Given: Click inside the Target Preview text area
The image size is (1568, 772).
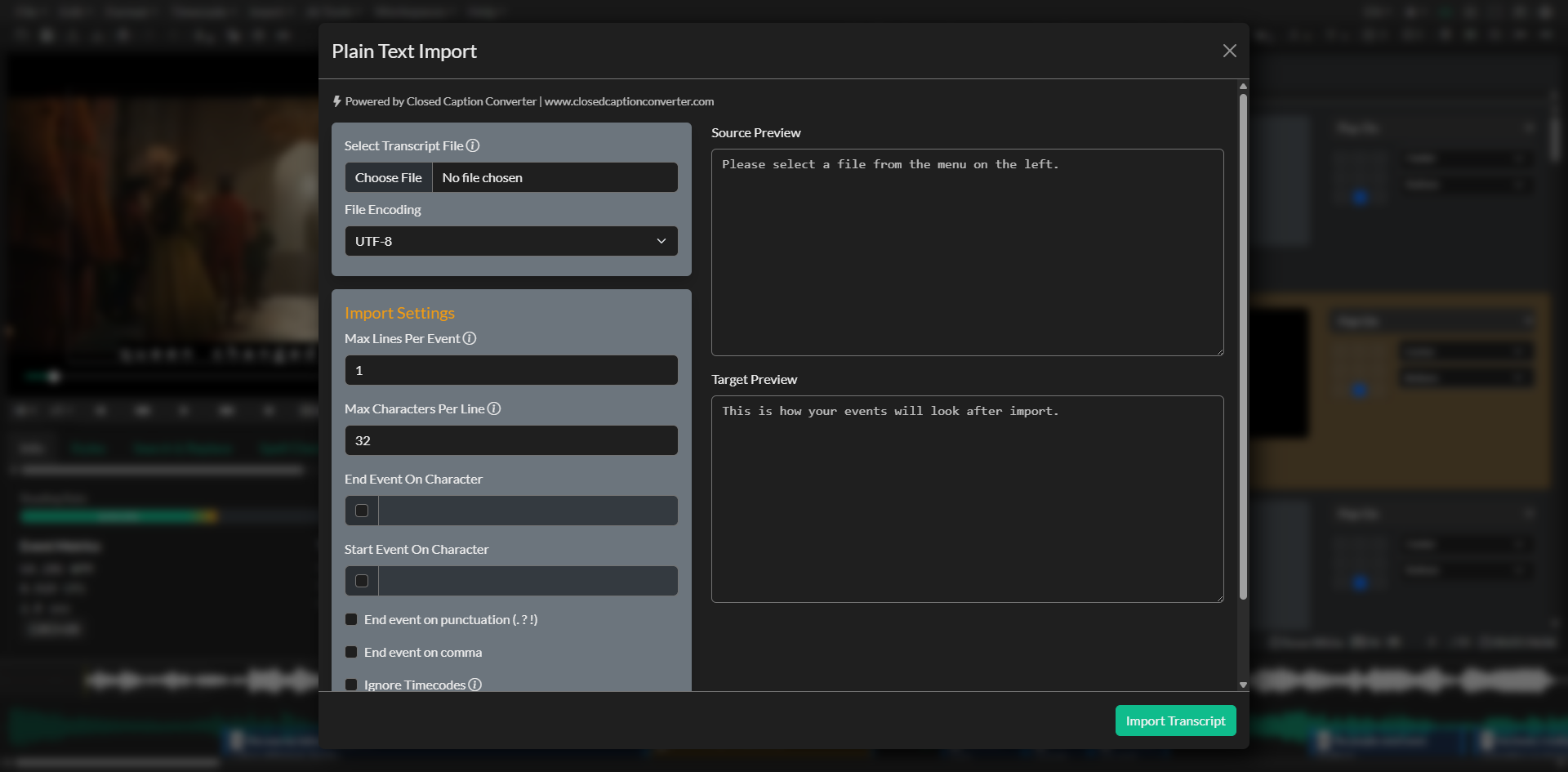Looking at the screenshot, I should pyautogui.click(x=968, y=499).
